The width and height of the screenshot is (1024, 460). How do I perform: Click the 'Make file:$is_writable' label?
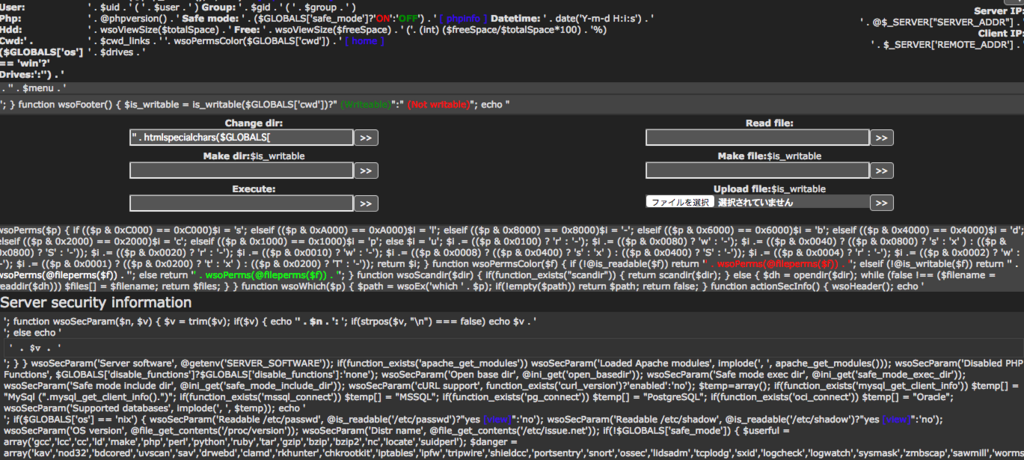tap(769, 156)
